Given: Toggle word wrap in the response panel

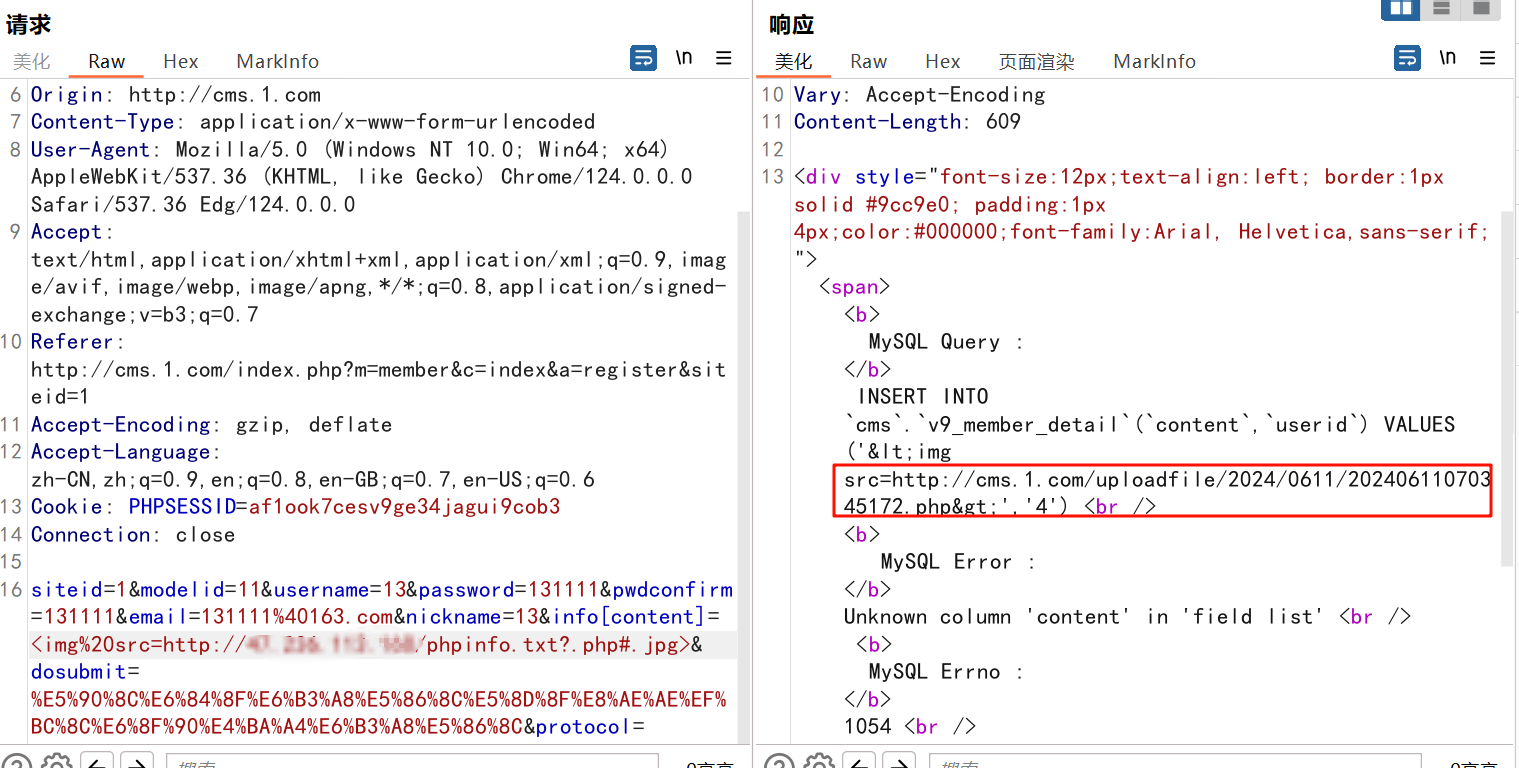Looking at the screenshot, I should [x=1407, y=58].
